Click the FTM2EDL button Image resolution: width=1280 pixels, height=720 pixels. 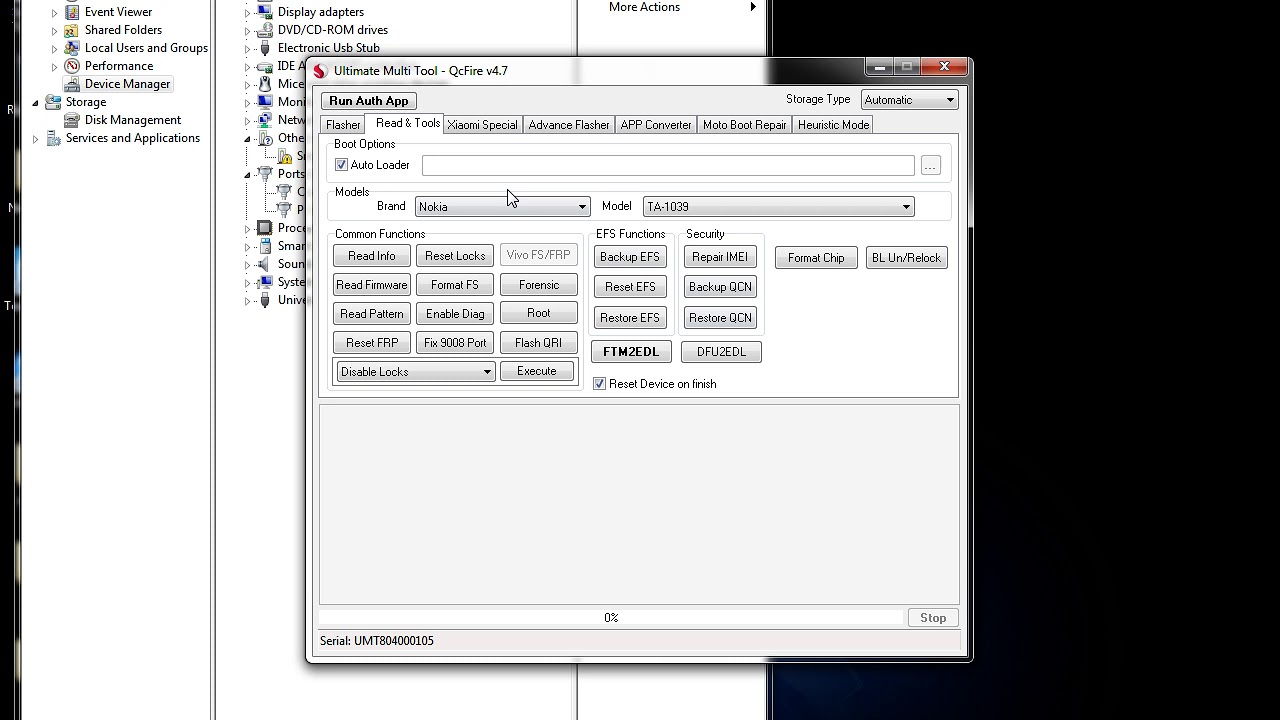[x=631, y=352]
